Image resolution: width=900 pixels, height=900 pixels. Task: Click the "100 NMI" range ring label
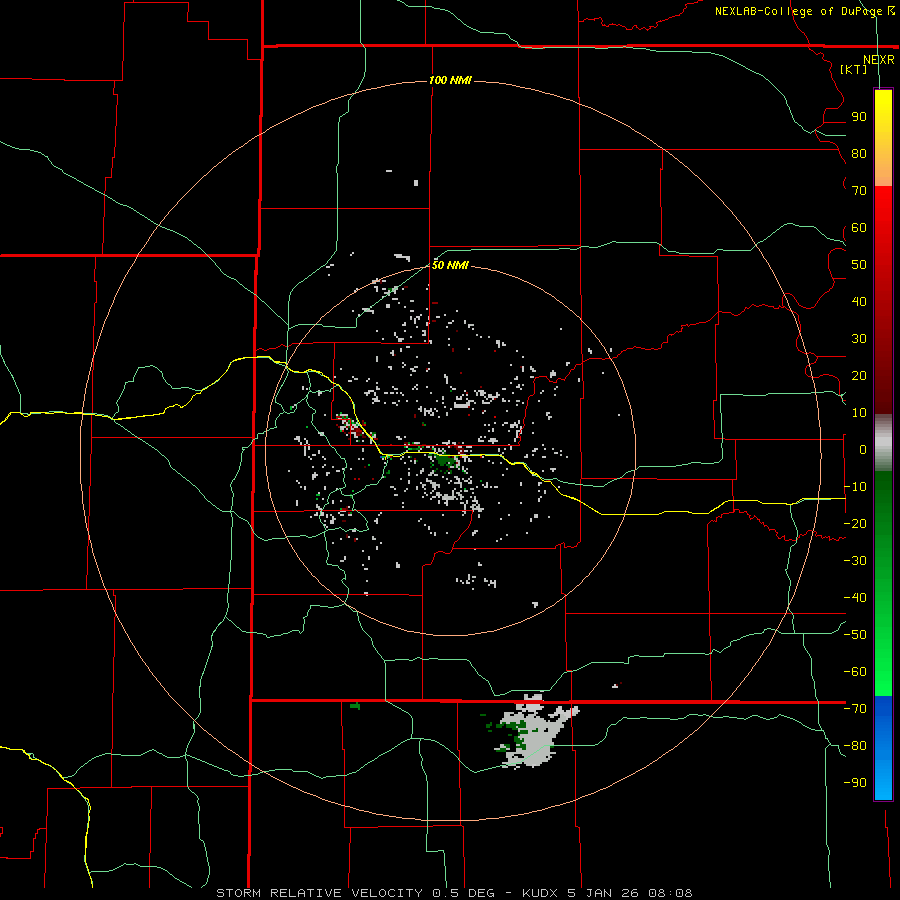pyautogui.click(x=450, y=80)
